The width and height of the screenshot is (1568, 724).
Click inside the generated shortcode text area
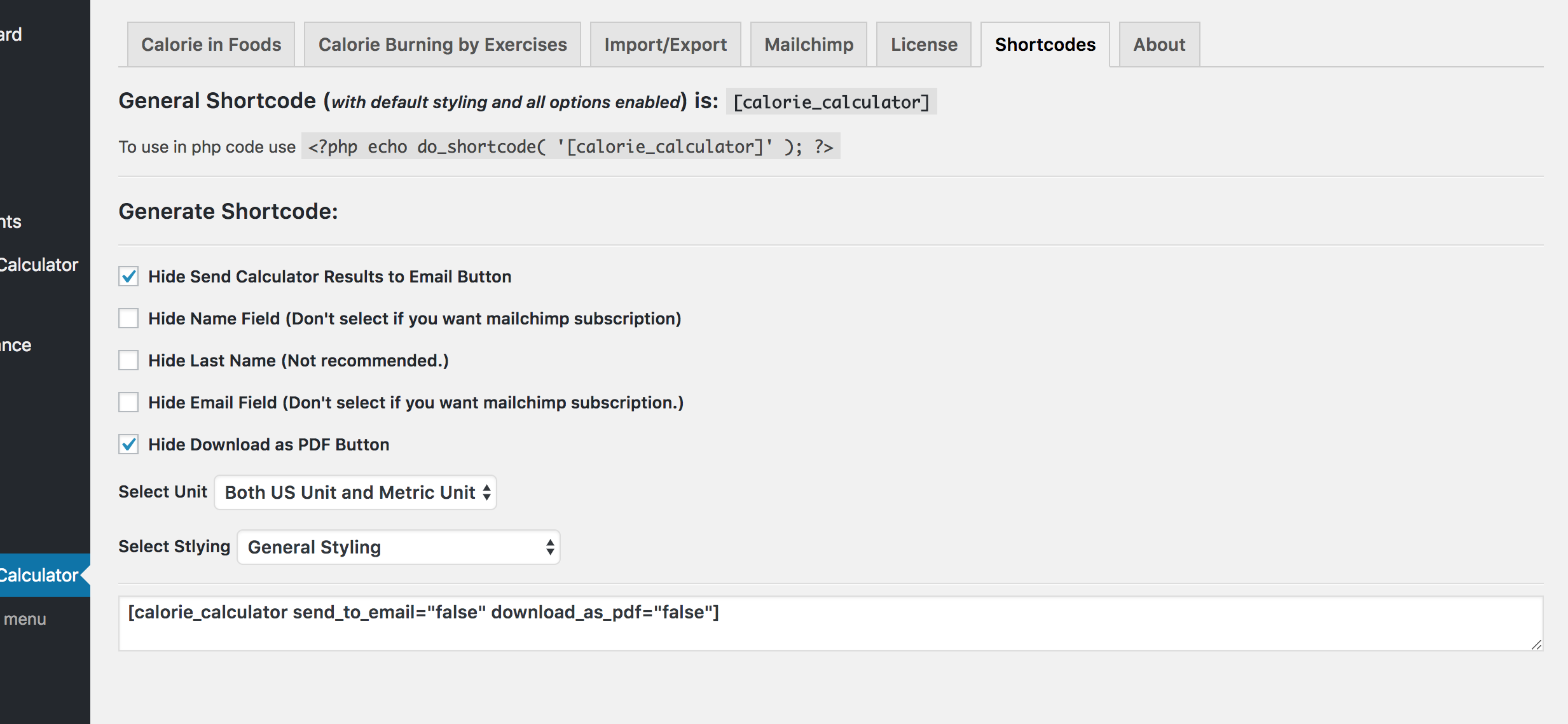(830, 623)
